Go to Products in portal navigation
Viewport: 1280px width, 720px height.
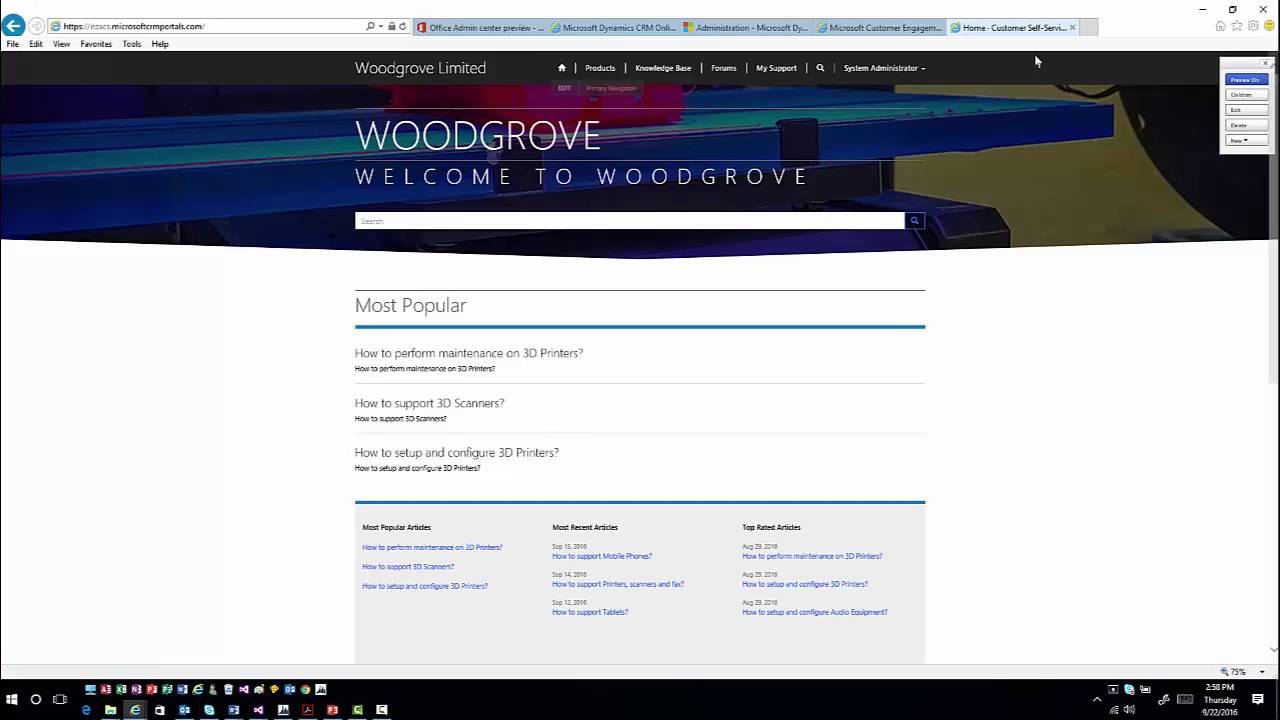(600, 68)
